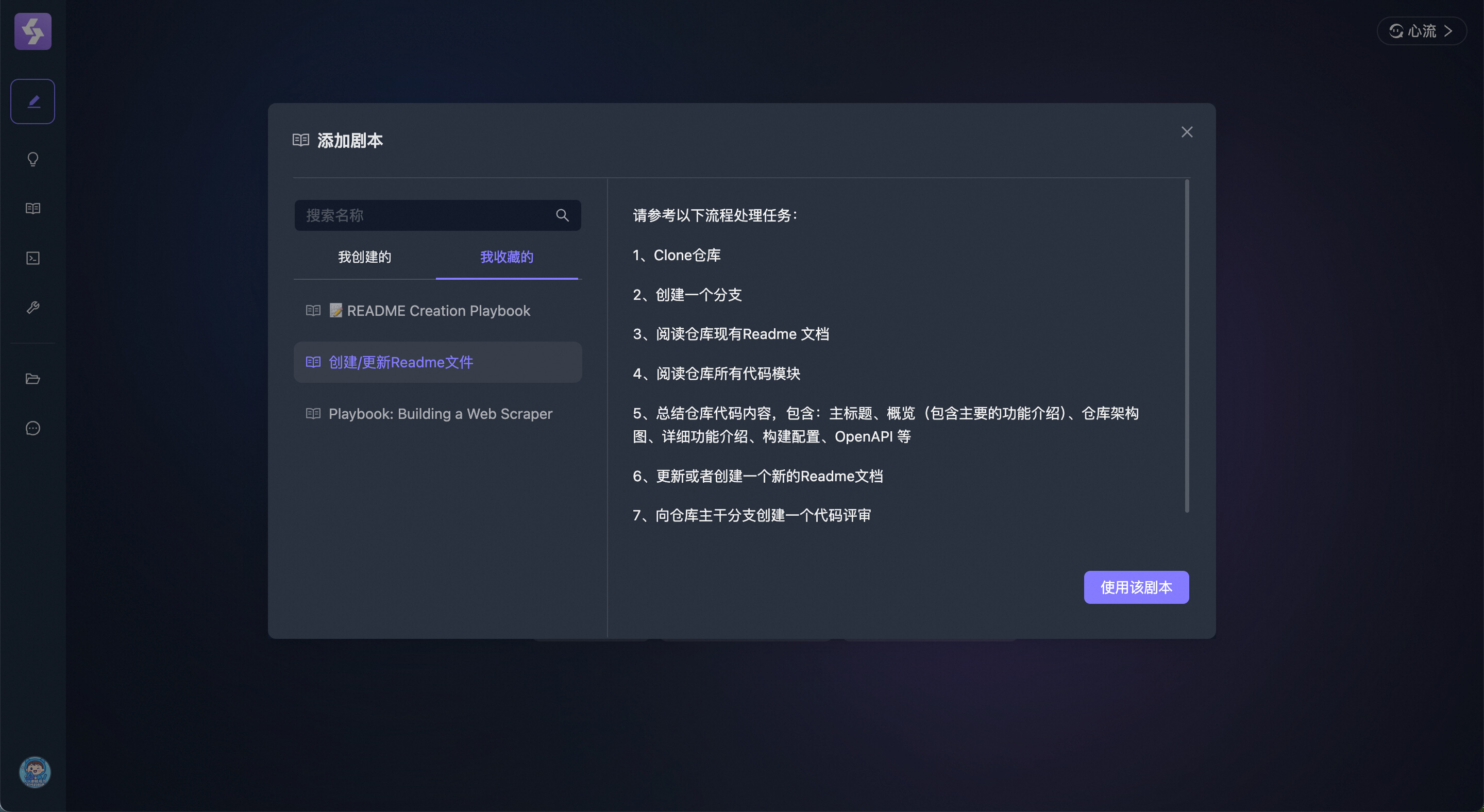Switch to the 我创建的 tab

point(364,257)
